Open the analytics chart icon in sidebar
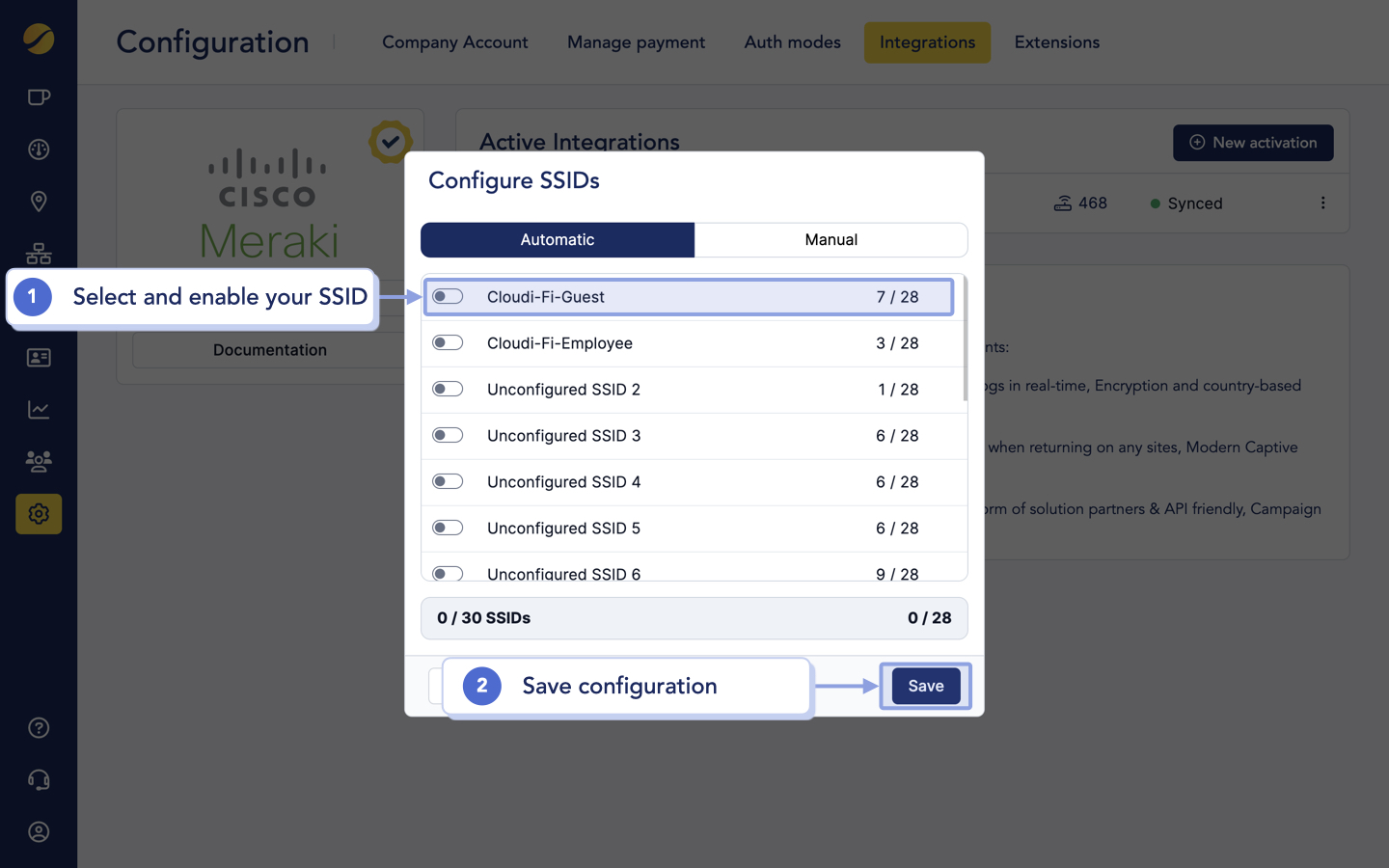 pyautogui.click(x=38, y=409)
